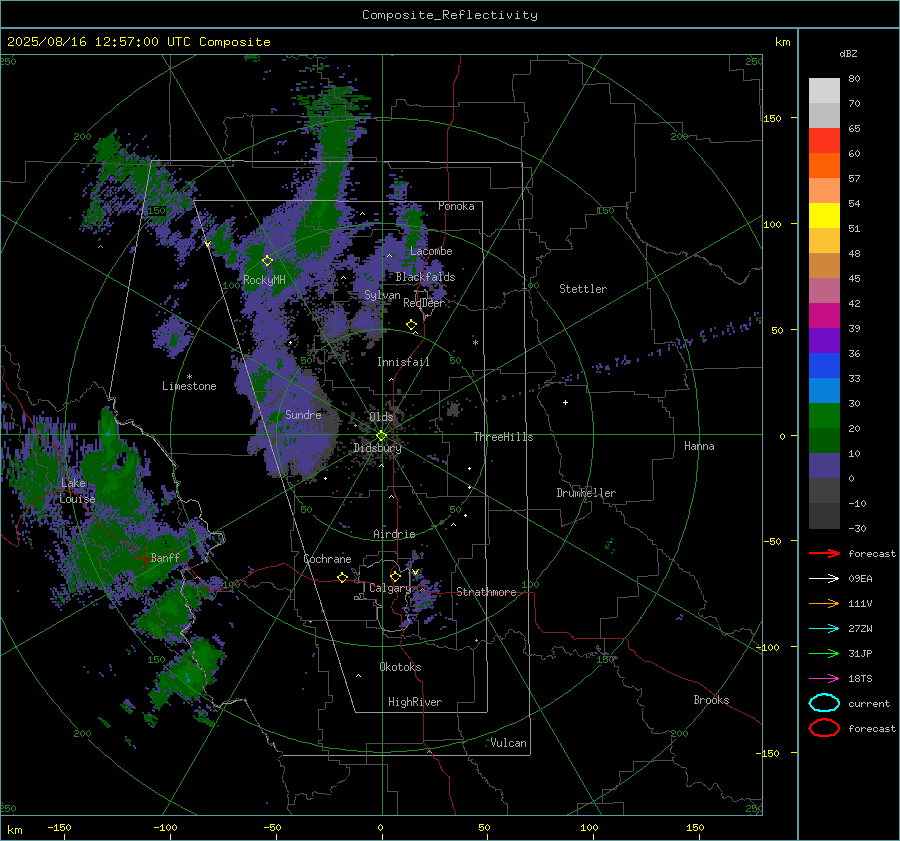Click the yellow diamond marker below RedDeer

tap(411, 325)
